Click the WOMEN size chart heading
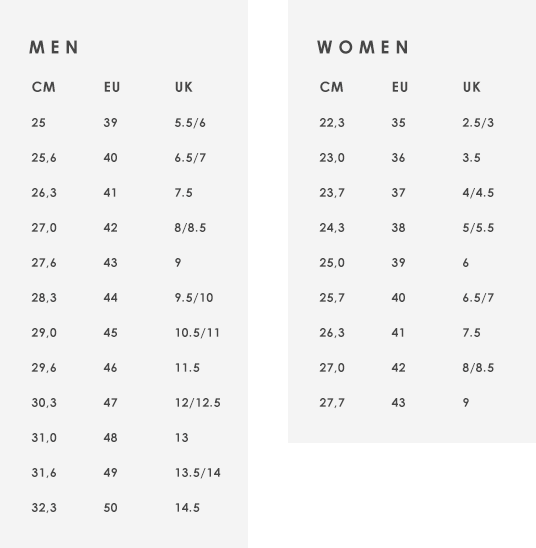 (363, 47)
